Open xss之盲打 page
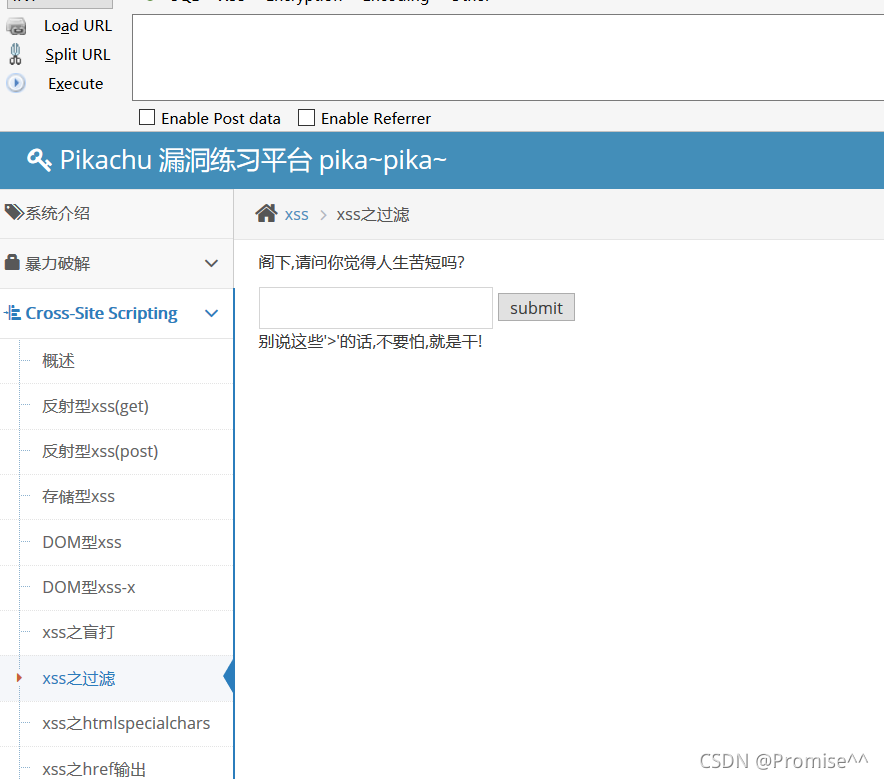 pyautogui.click(x=117, y=632)
